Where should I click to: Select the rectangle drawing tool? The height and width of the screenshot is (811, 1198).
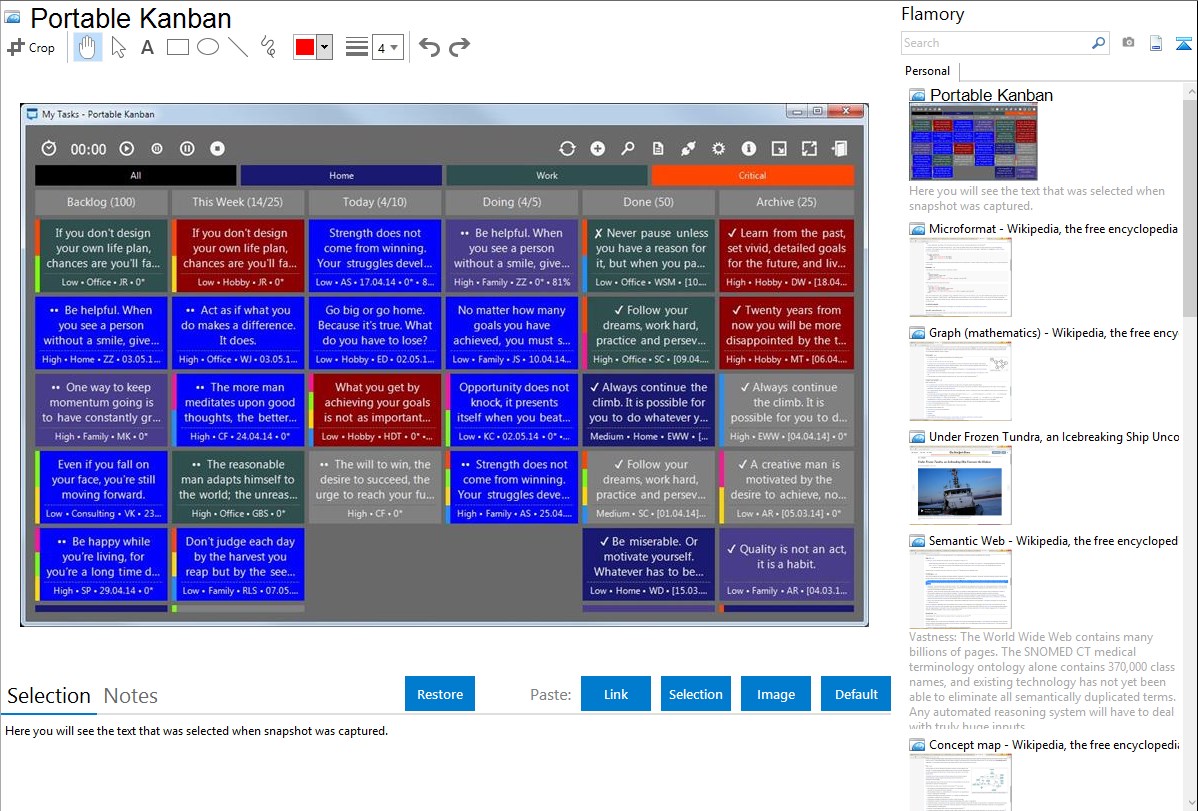click(177, 47)
